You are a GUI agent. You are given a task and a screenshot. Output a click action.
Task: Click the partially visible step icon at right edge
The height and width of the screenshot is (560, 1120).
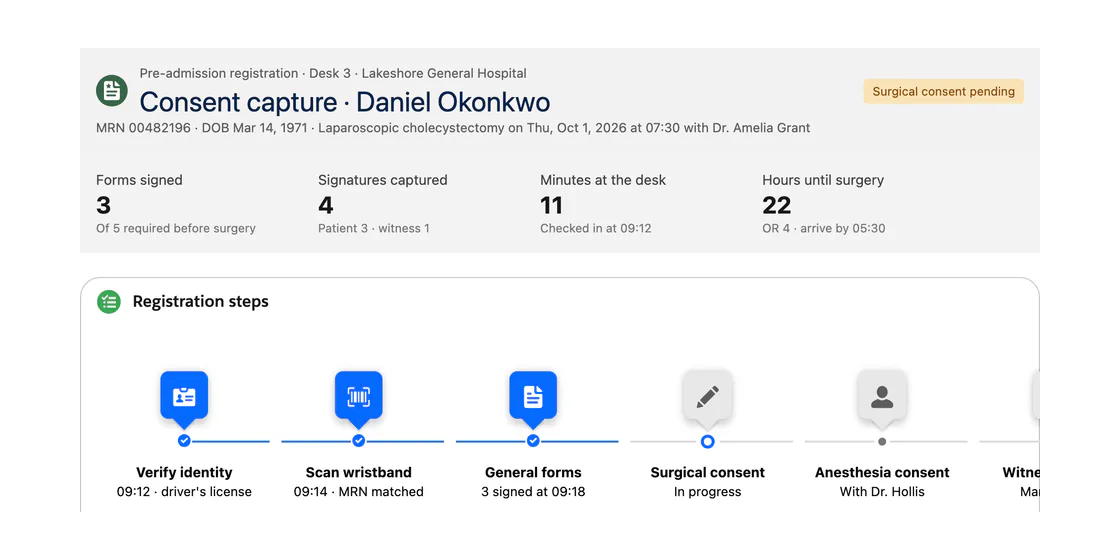tap(1036, 395)
